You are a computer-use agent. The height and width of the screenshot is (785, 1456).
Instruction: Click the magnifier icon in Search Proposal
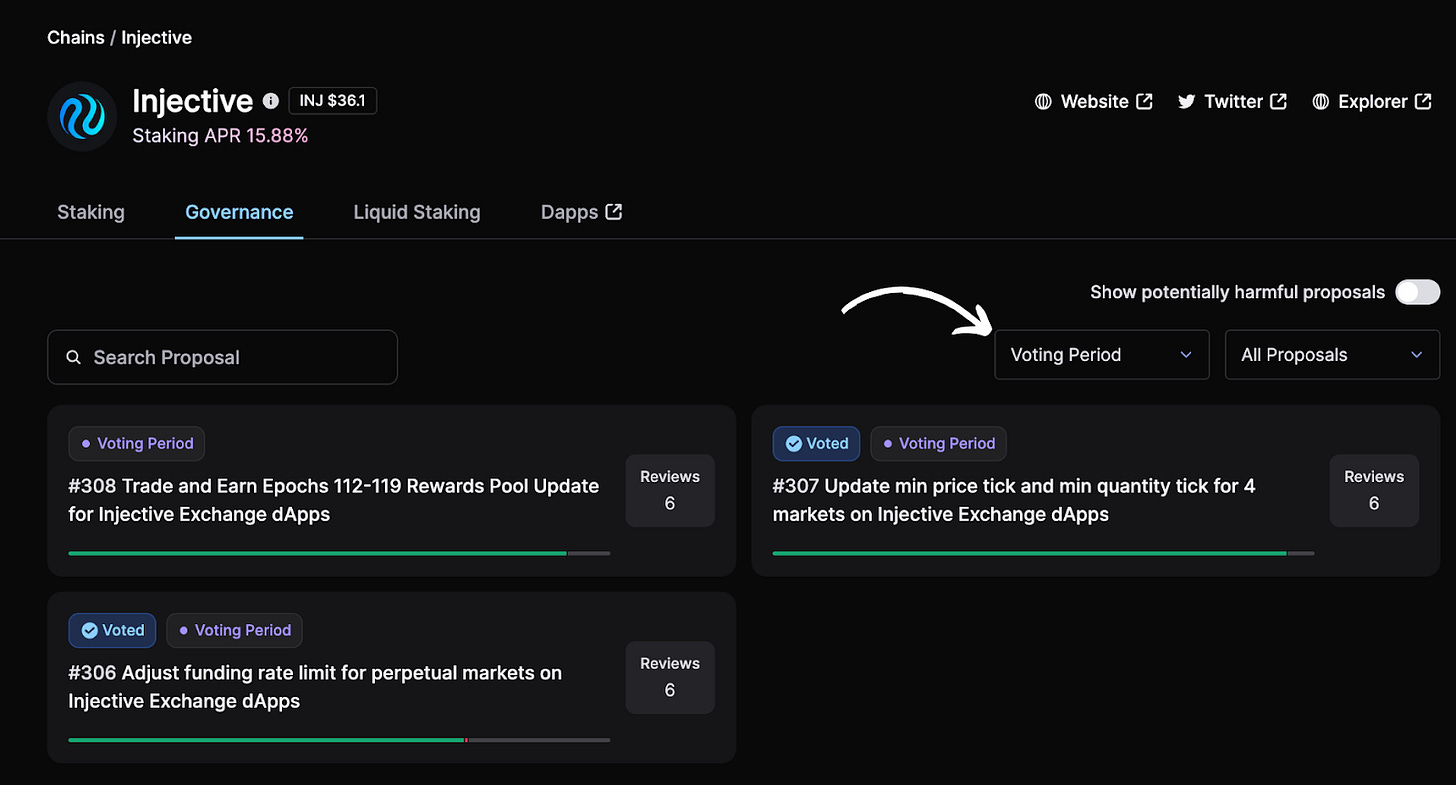pyautogui.click(x=73, y=357)
